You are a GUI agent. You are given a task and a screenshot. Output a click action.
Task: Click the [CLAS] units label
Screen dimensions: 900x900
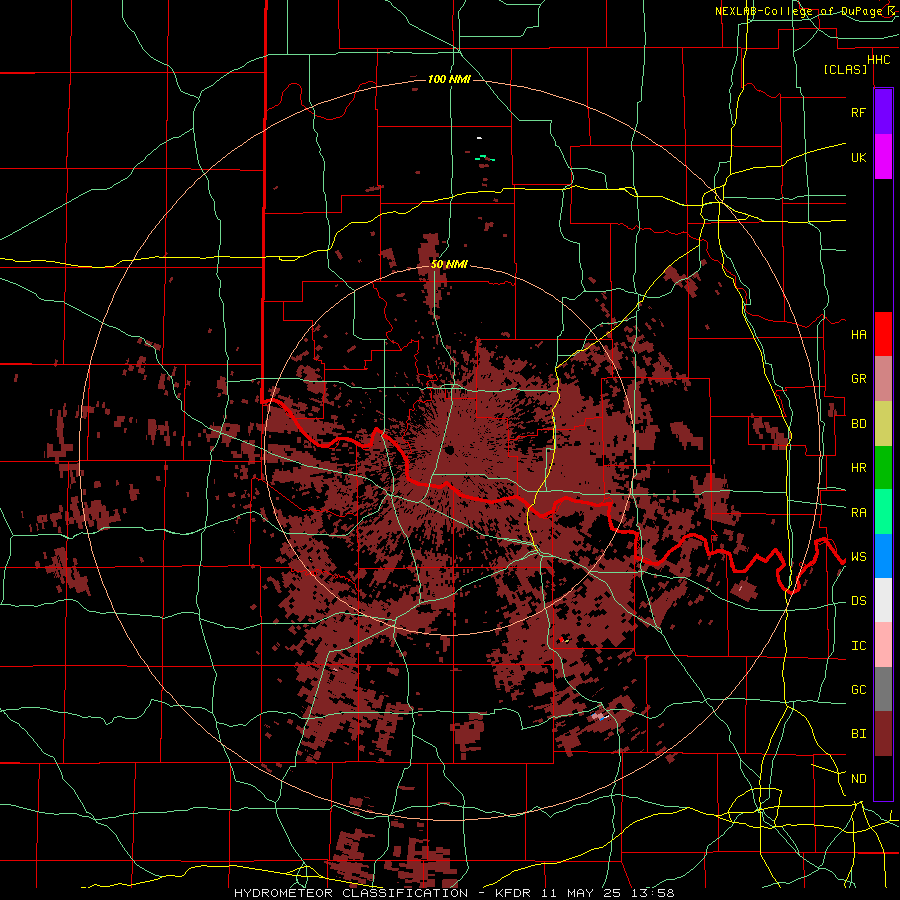pyautogui.click(x=845, y=69)
